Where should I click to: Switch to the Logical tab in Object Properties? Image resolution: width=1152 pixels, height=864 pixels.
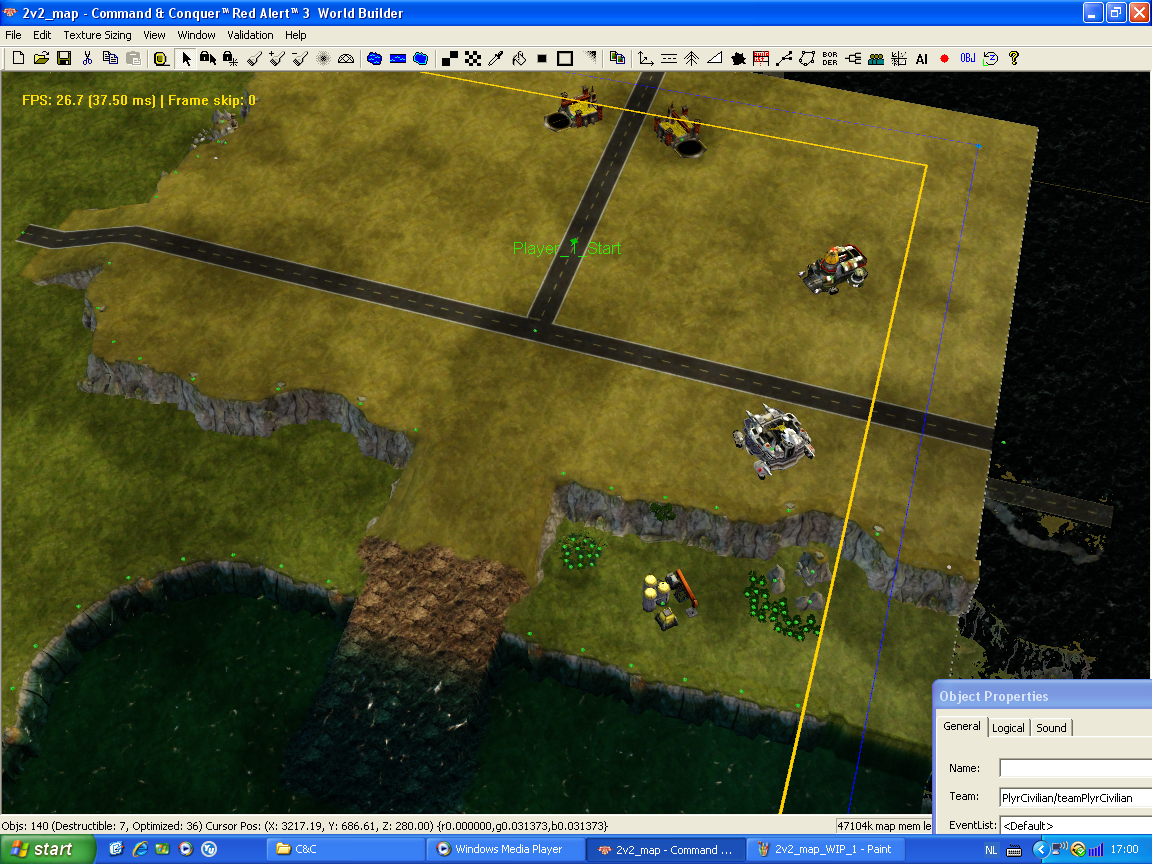pyautogui.click(x=1008, y=727)
